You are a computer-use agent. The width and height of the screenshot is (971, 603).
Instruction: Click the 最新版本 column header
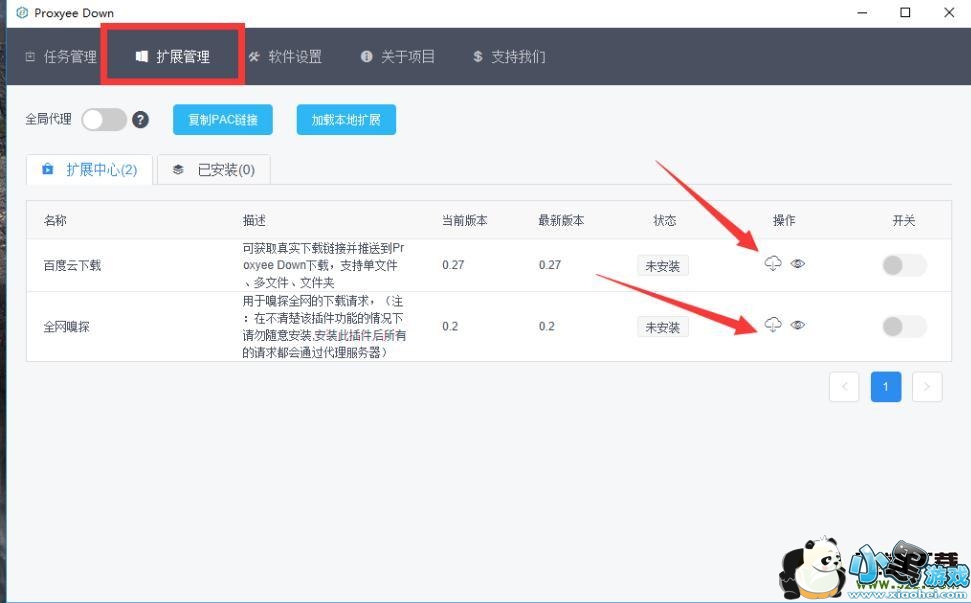(561, 220)
